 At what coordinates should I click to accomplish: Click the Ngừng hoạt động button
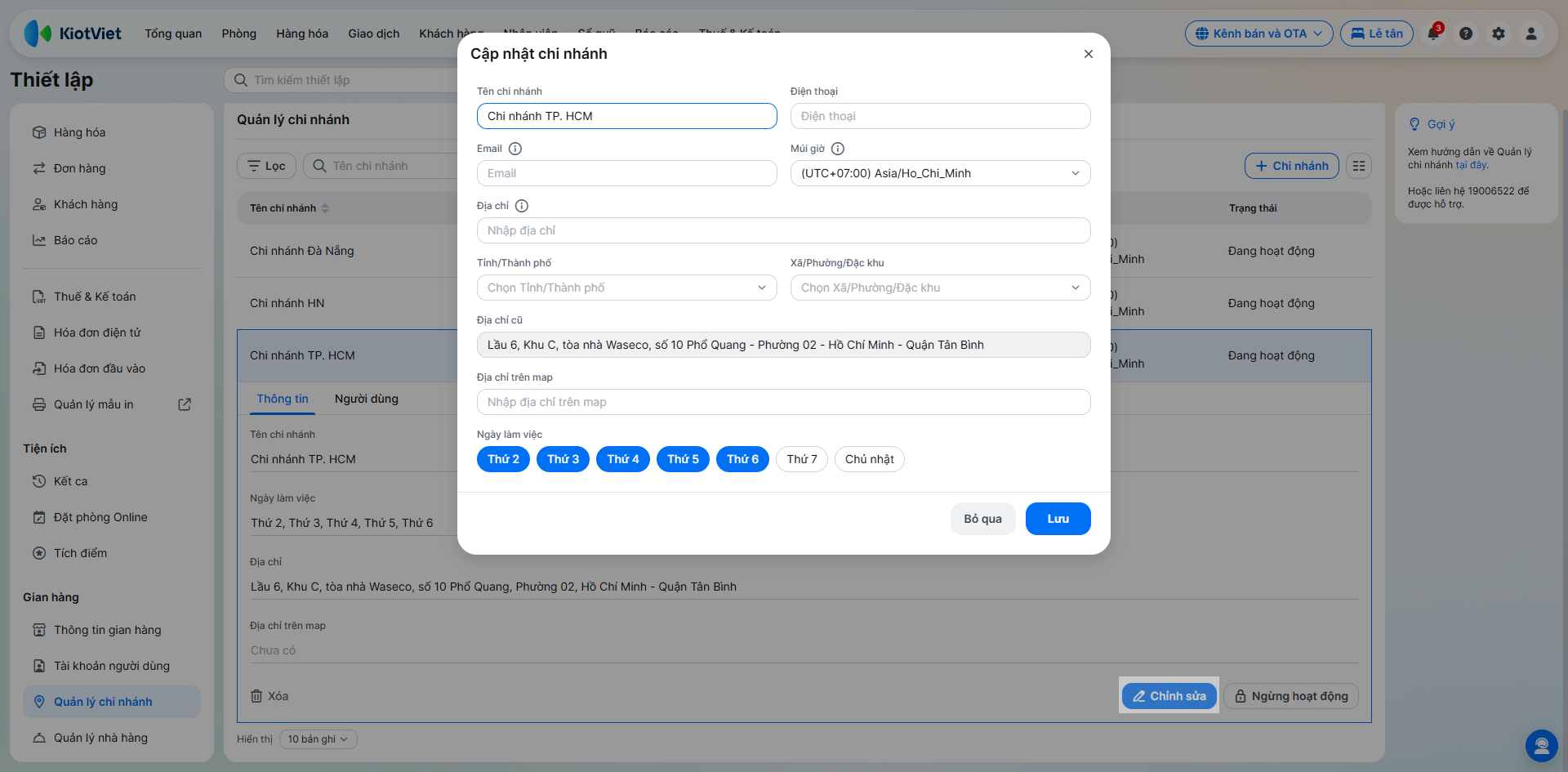click(1290, 696)
